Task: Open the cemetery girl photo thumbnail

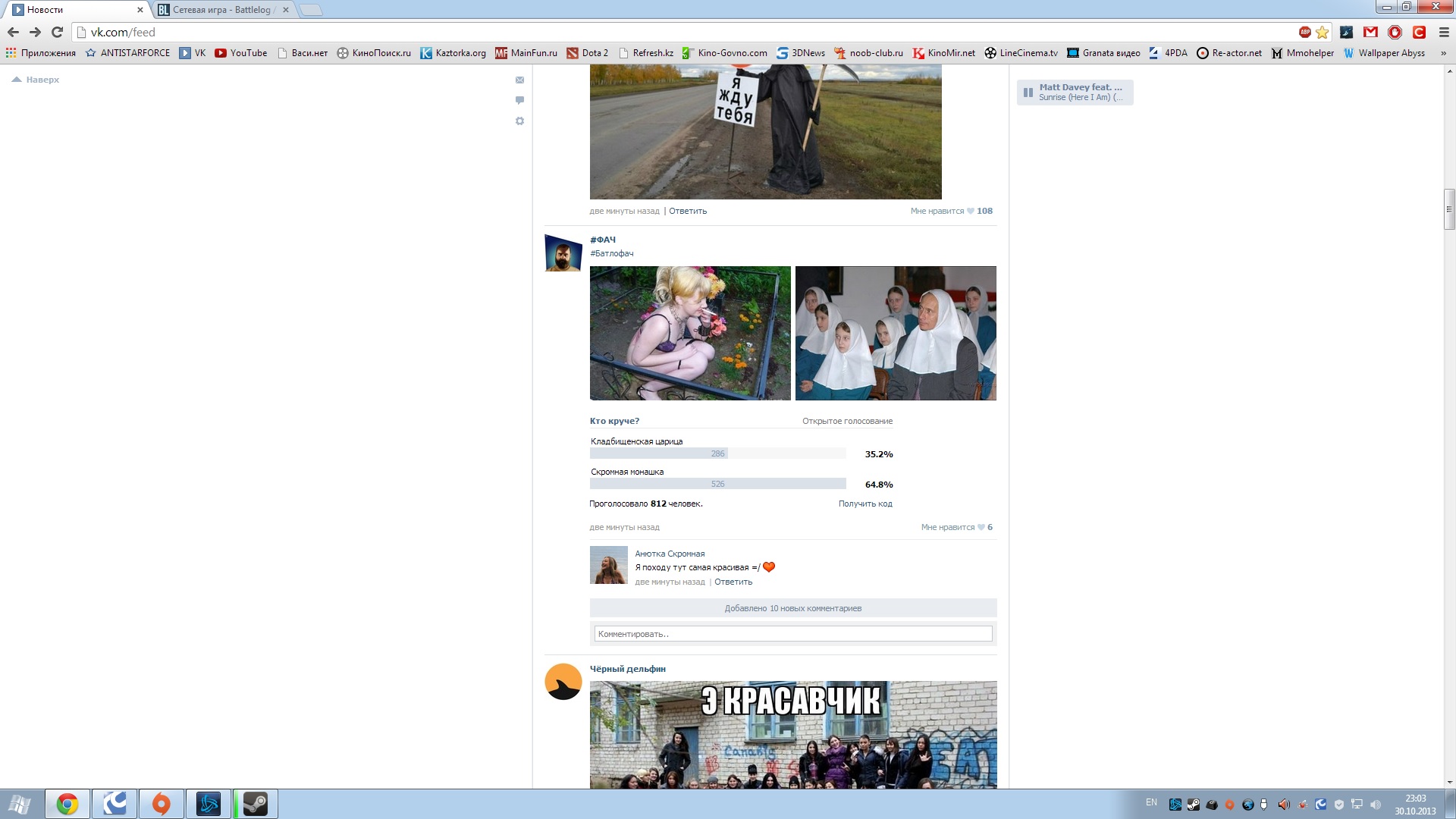Action: pyautogui.click(x=690, y=333)
